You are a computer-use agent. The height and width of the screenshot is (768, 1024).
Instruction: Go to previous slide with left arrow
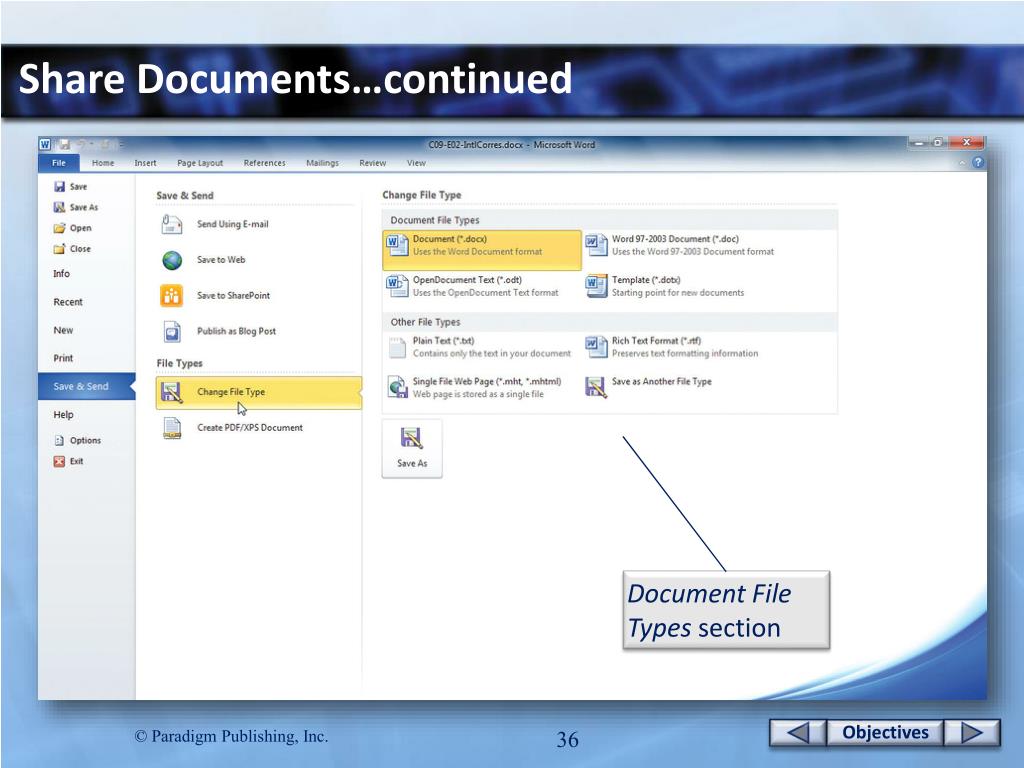click(797, 733)
